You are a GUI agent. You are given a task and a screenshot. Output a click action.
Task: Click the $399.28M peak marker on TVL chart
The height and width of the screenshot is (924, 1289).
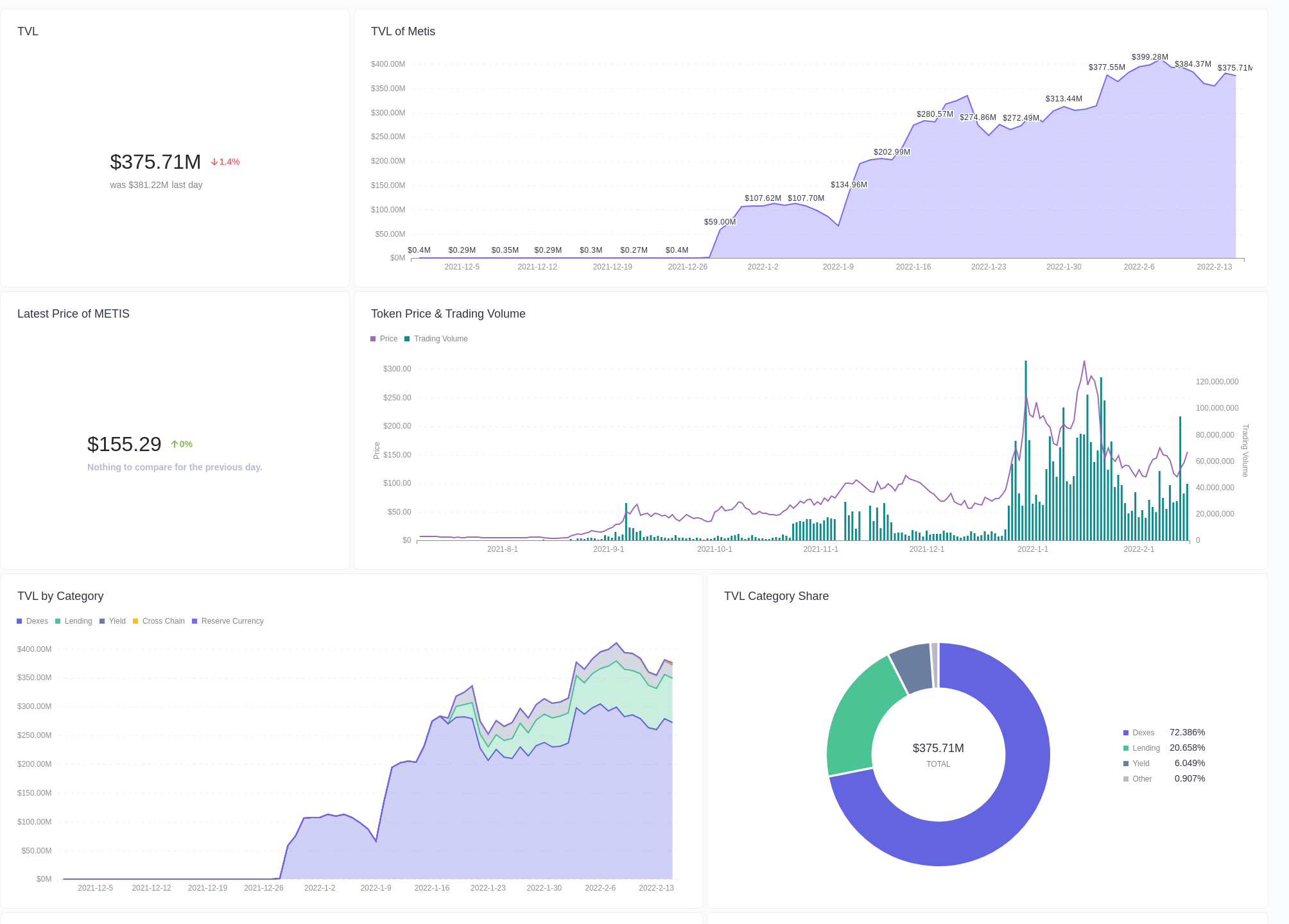click(1149, 56)
